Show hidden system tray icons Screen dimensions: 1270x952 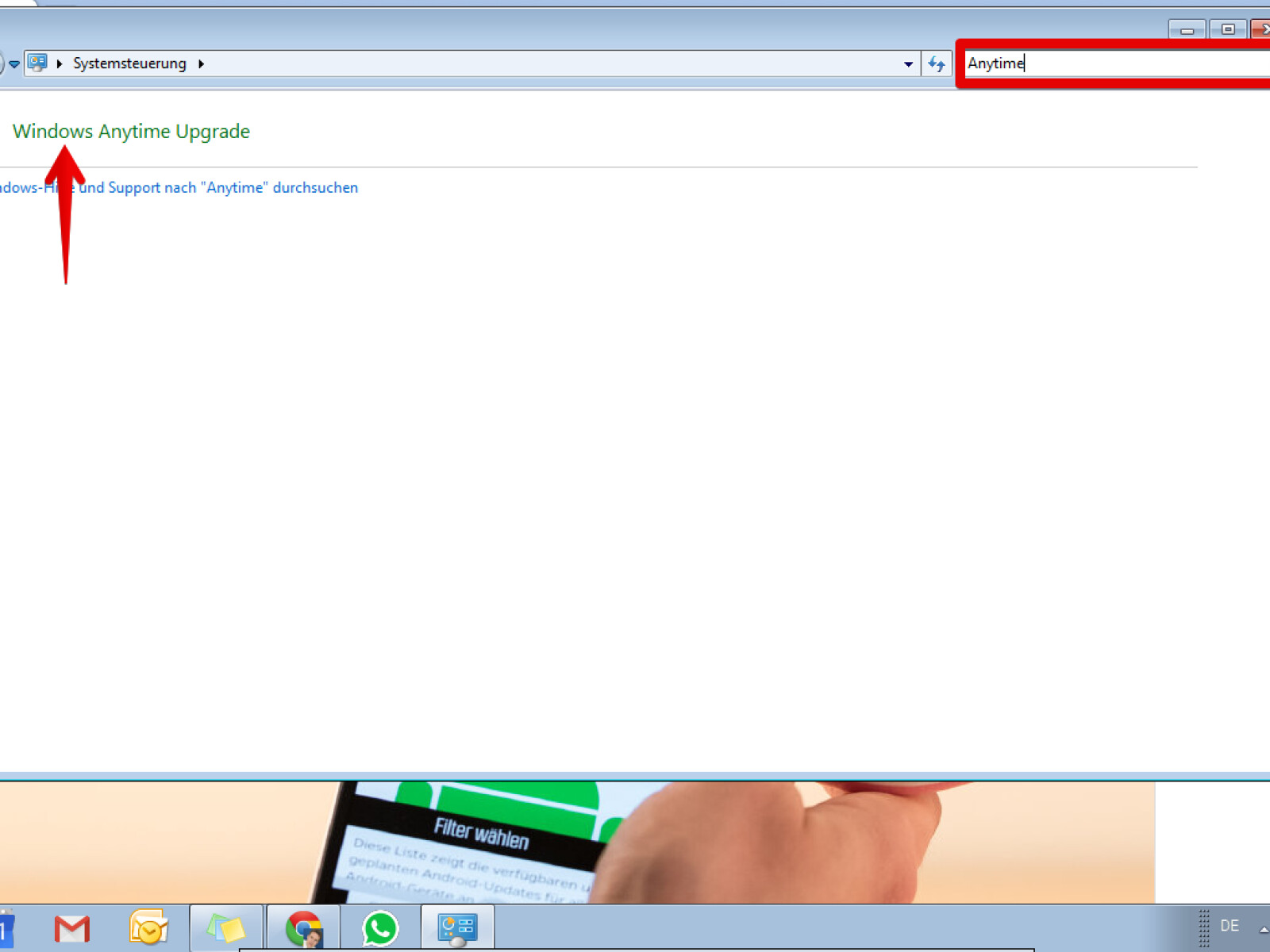click(1262, 927)
